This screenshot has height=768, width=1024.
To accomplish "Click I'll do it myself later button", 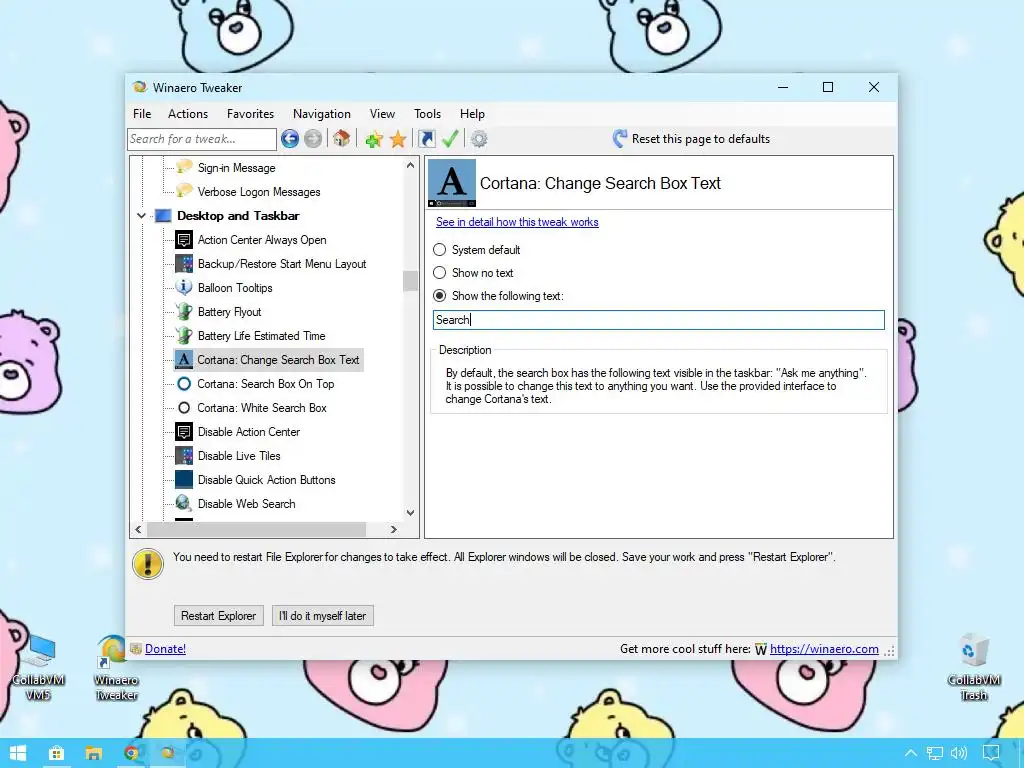I will point(323,615).
